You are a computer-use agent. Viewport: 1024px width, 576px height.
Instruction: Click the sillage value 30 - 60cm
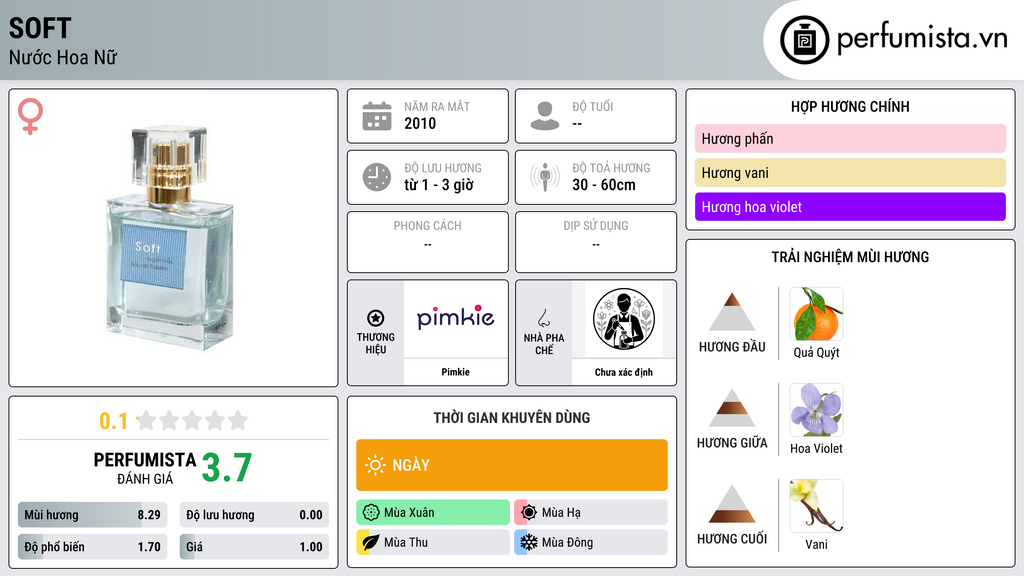[x=603, y=185]
